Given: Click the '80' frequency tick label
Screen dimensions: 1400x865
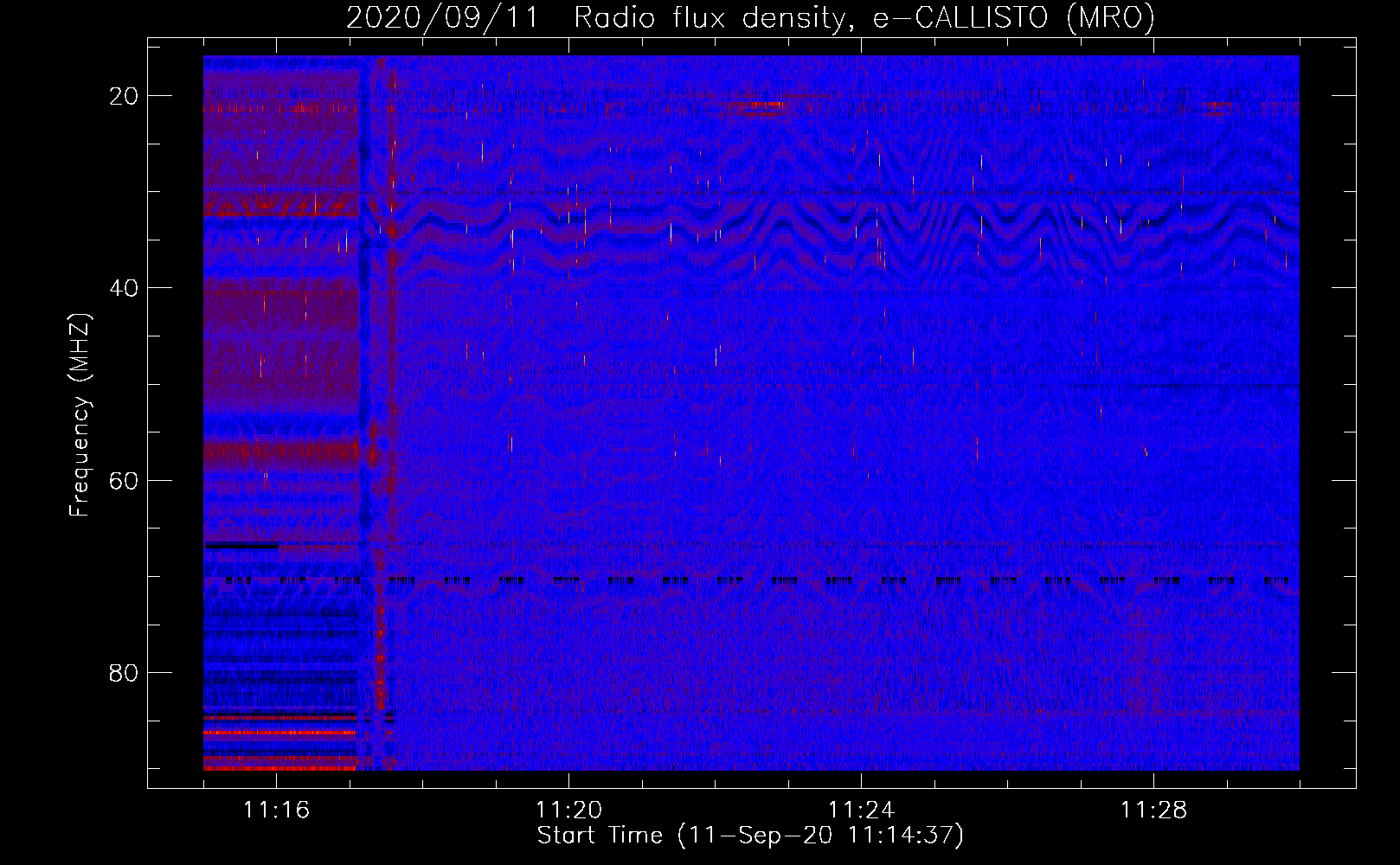Looking at the screenshot, I should tap(124, 672).
